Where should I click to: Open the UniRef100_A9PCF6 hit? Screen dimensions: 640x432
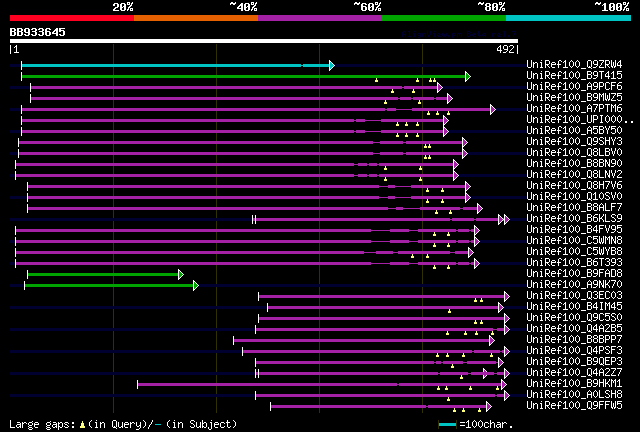pyautogui.click(x=574, y=87)
